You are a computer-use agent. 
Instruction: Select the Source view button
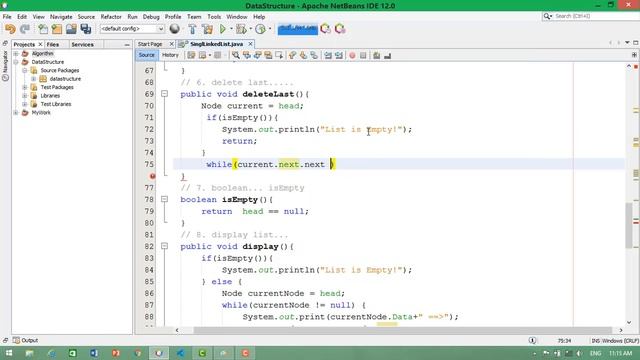pos(147,55)
